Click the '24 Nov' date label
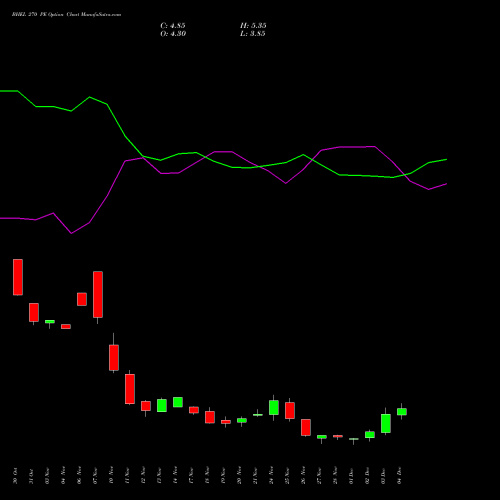 coord(271,476)
